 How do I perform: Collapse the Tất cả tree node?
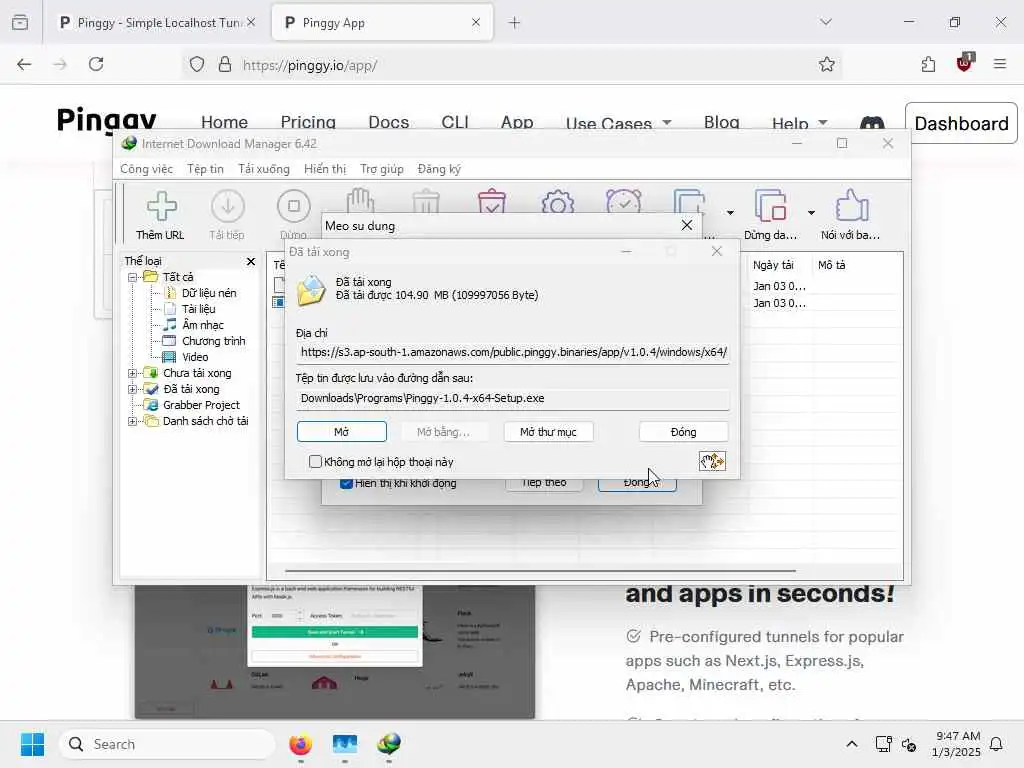[x=133, y=277]
